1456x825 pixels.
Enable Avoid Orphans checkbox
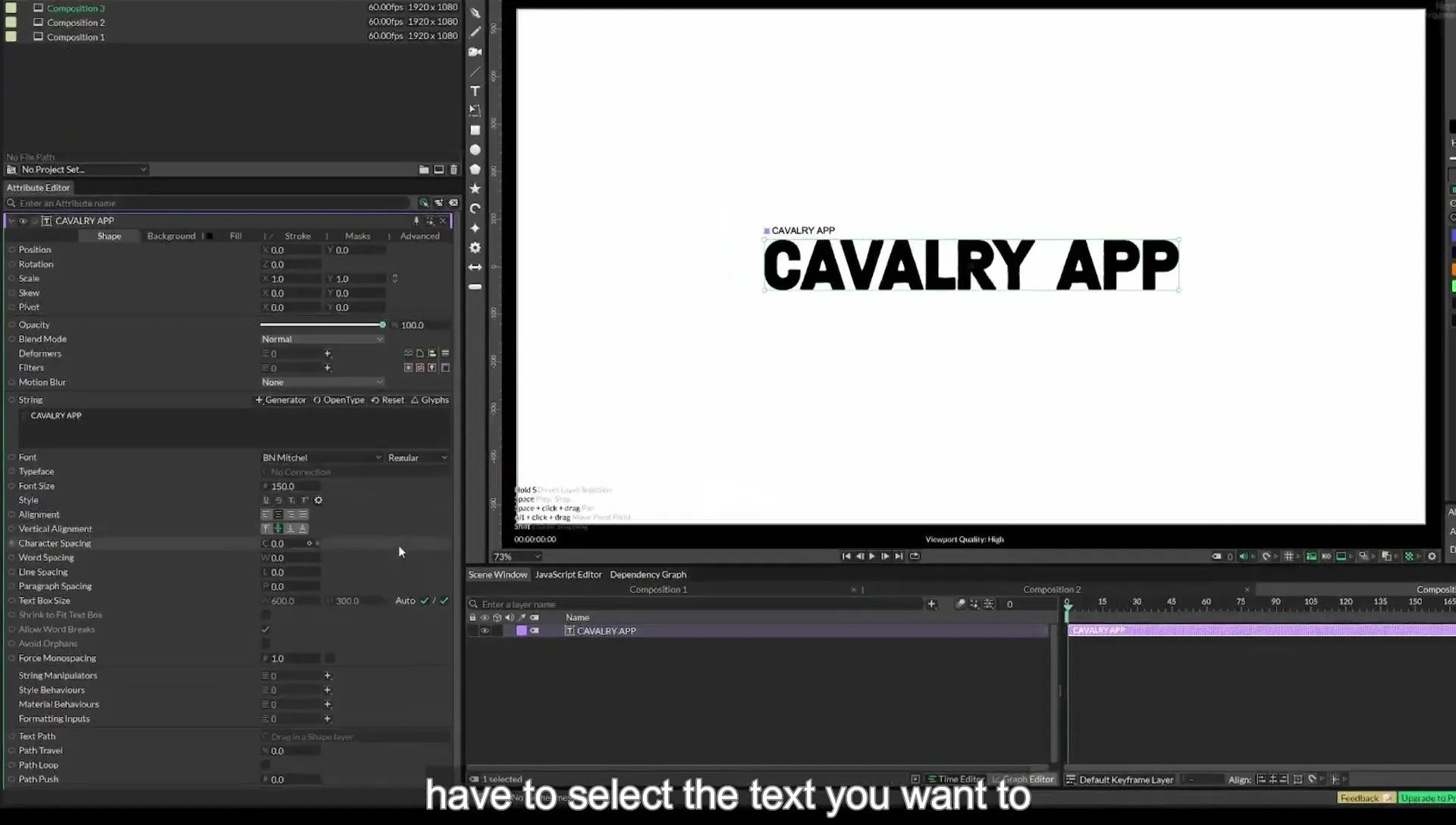tap(265, 644)
